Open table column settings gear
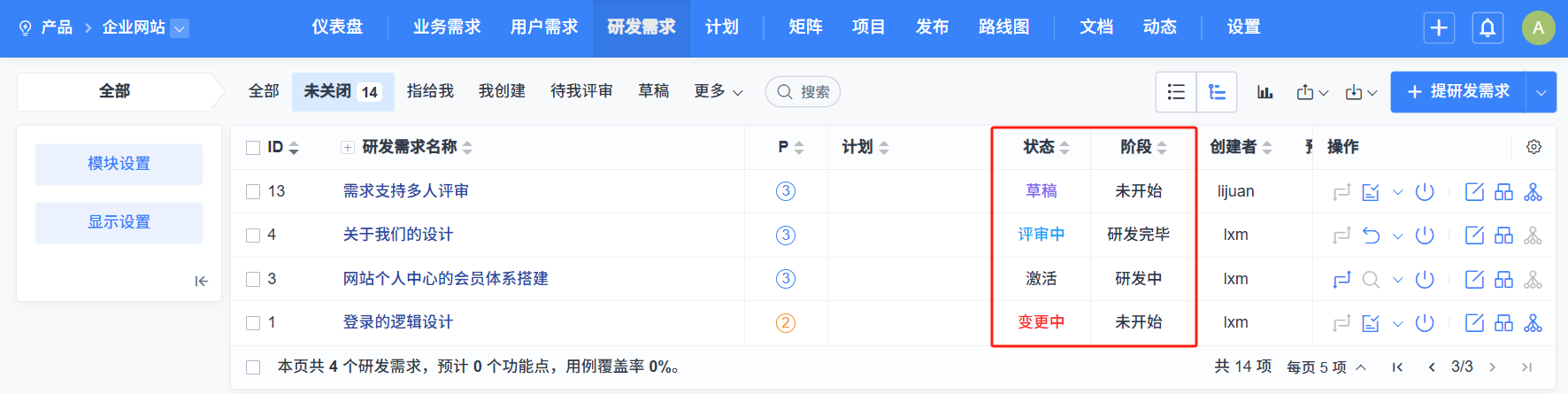This screenshot has width=1568, height=394. pos(1533,147)
